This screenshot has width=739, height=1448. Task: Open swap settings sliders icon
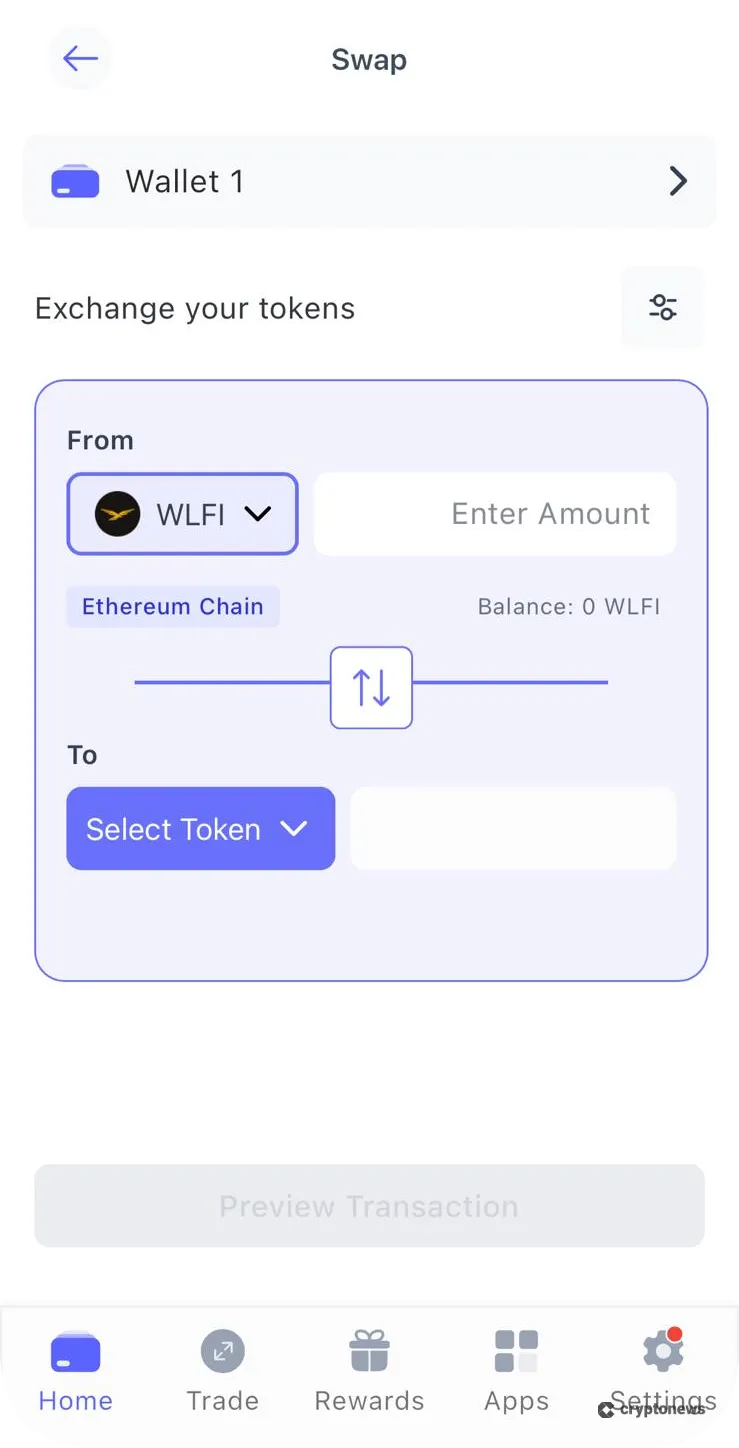point(662,307)
